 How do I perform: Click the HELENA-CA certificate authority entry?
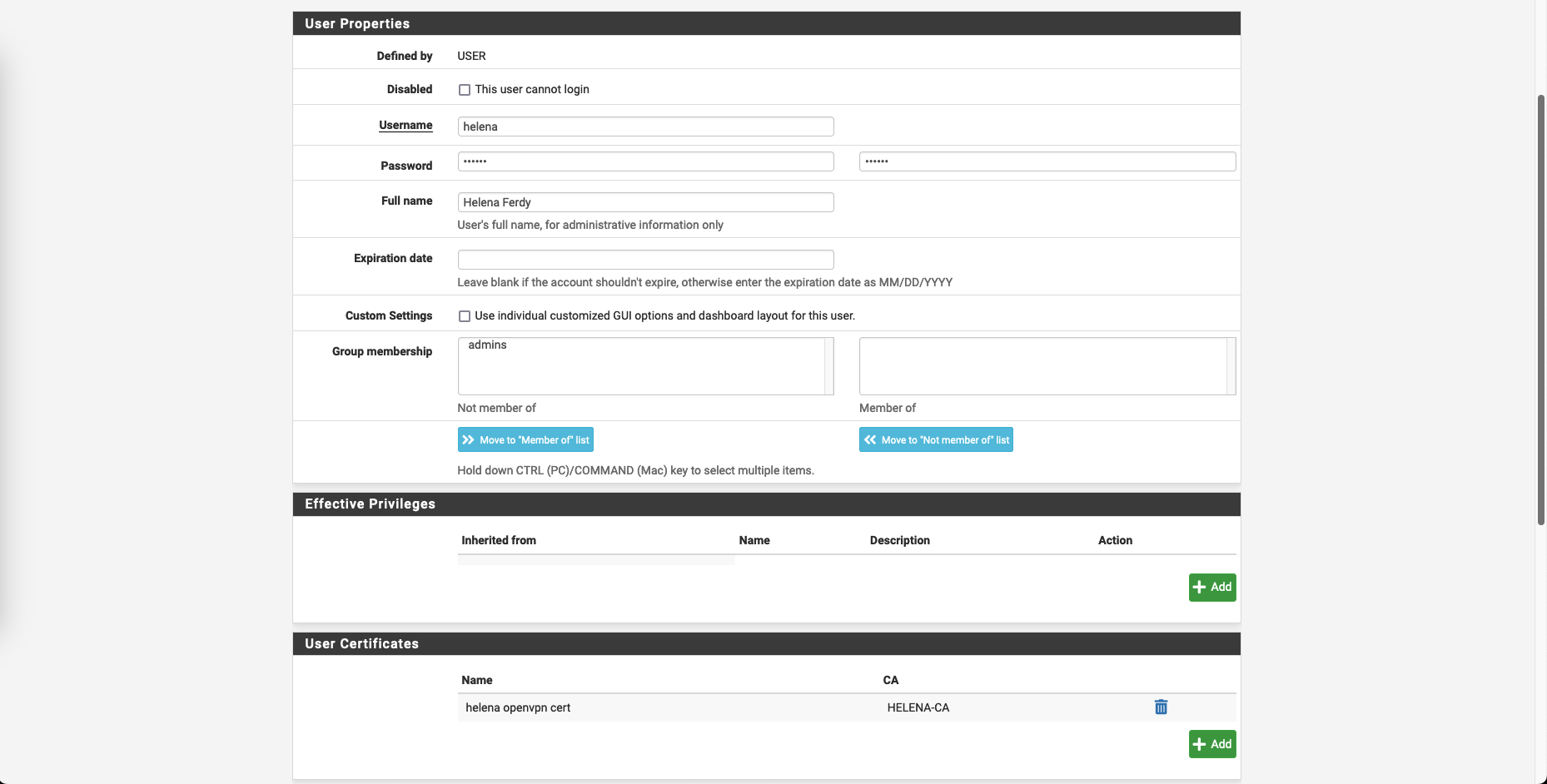[x=918, y=708]
